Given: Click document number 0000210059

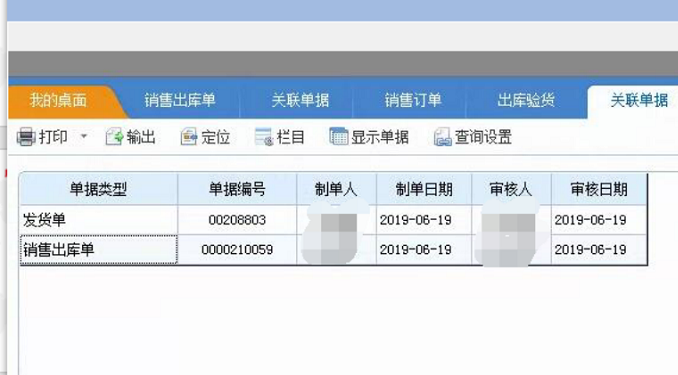Looking at the screenshot, I should tap(237, 250).
